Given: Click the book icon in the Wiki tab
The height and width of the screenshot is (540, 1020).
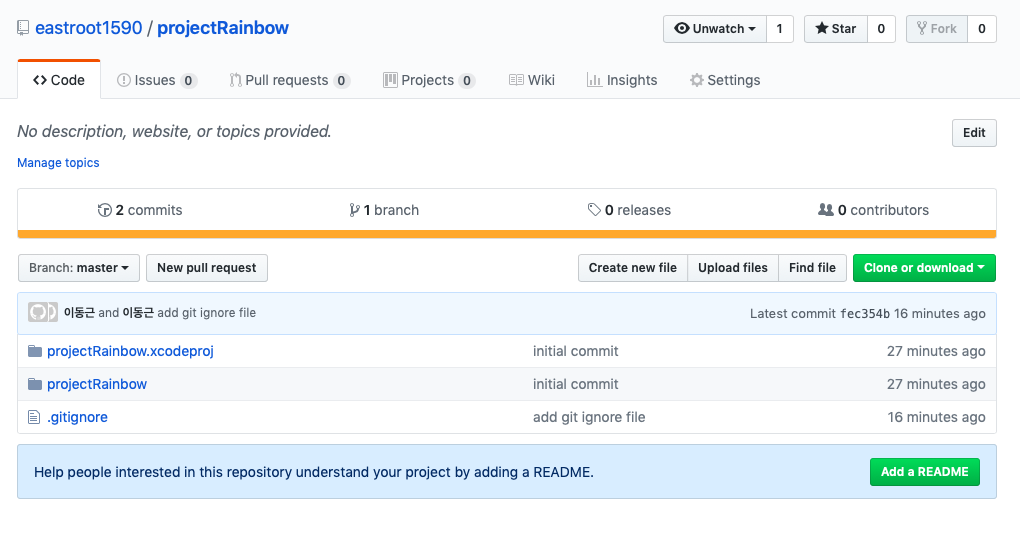Looking at the screenshot, I should coord(517,80).
